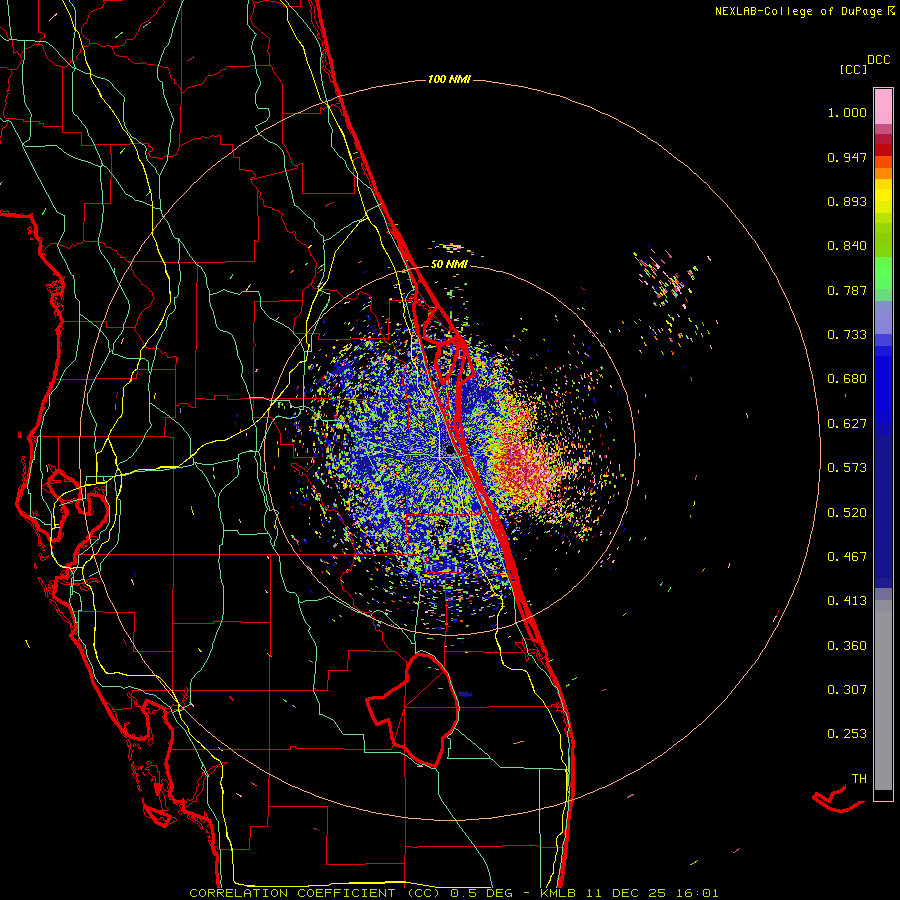Select the 0.680 legend value

(847, 379)
